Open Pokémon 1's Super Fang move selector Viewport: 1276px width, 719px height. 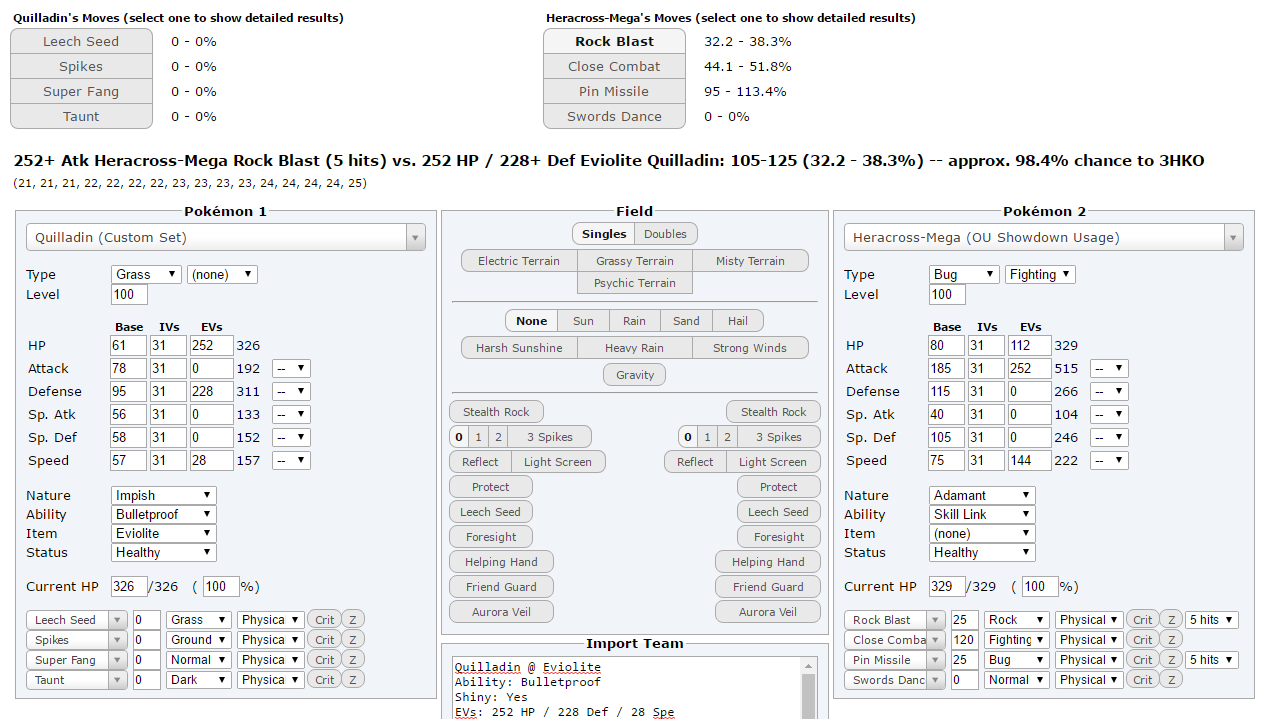coord(77,660)
